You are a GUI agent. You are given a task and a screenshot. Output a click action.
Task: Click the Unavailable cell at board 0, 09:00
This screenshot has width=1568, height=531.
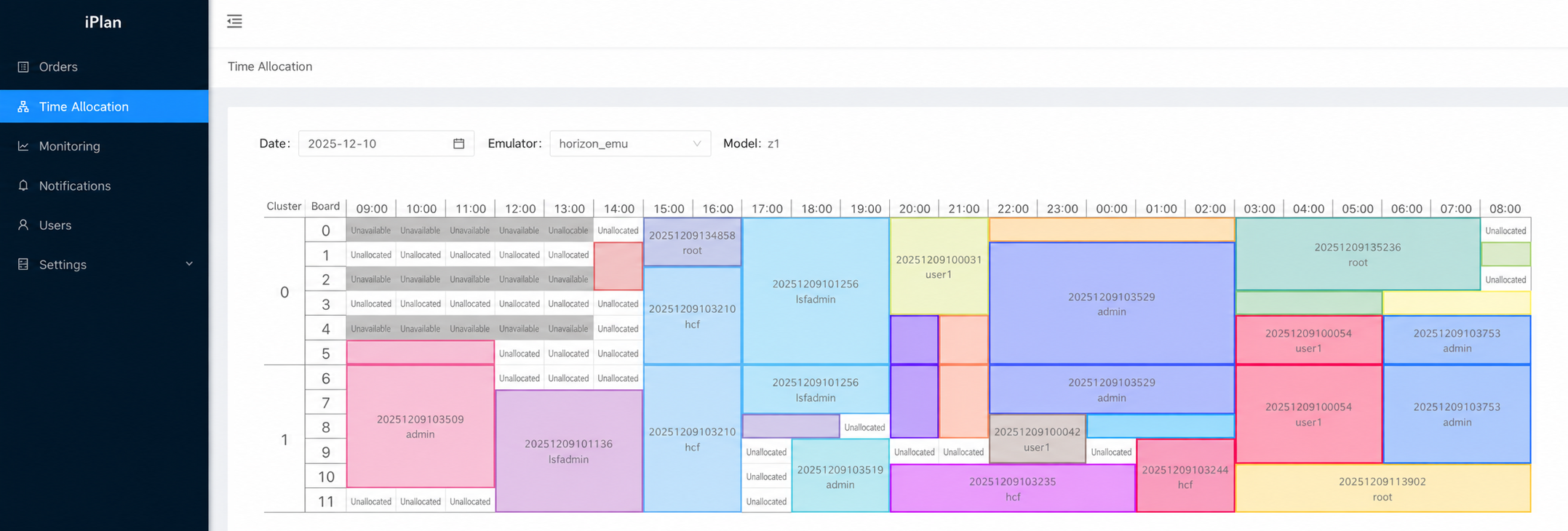pos(371,231)
